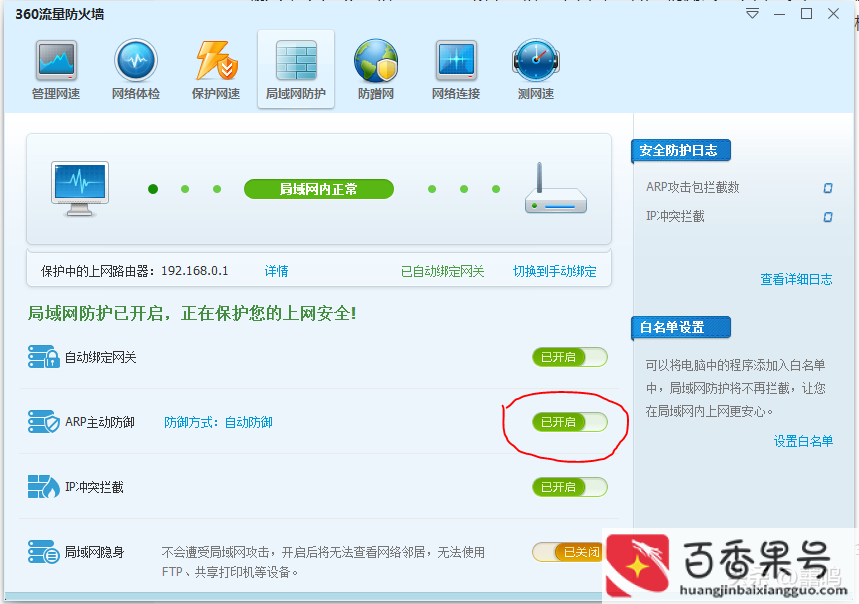Image resolution: width=859 pixels, height=604 pixels.
Task: Click 自动绑定网关 lock server icon
Action: (x=43, y=357)
